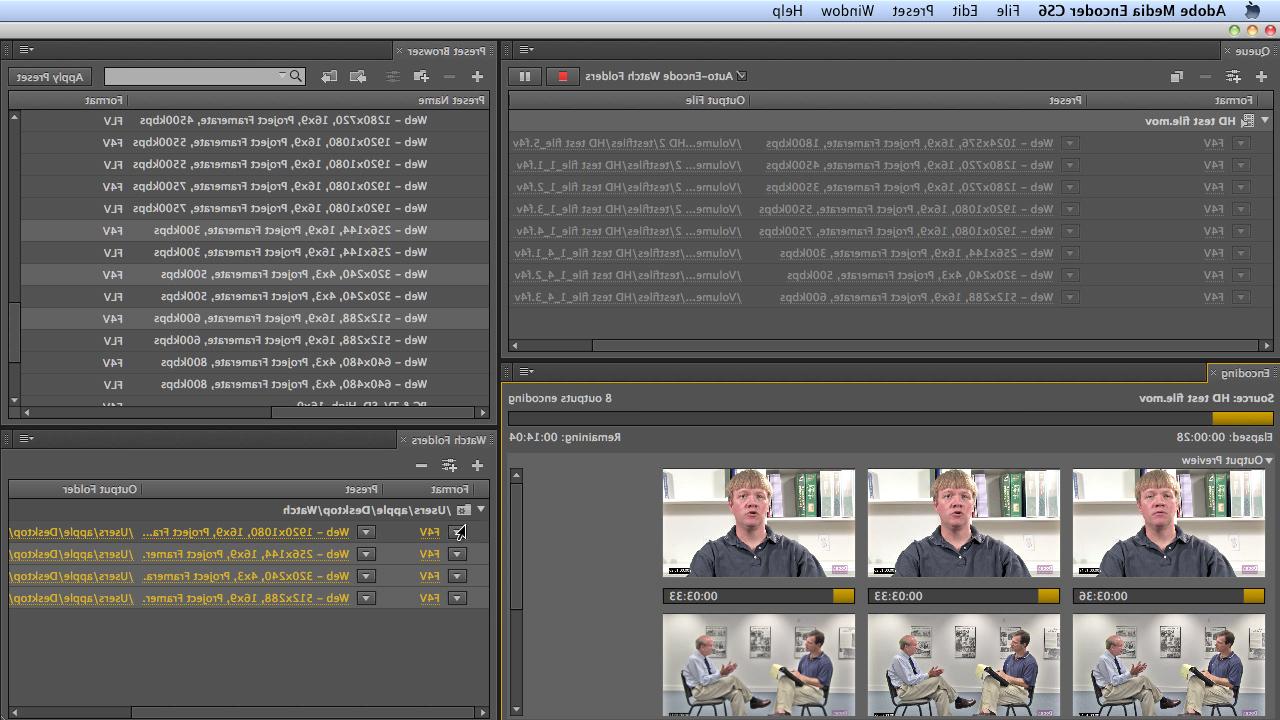Open the Encoding panel options menu

pyautogui.click(x=525, y=373)
